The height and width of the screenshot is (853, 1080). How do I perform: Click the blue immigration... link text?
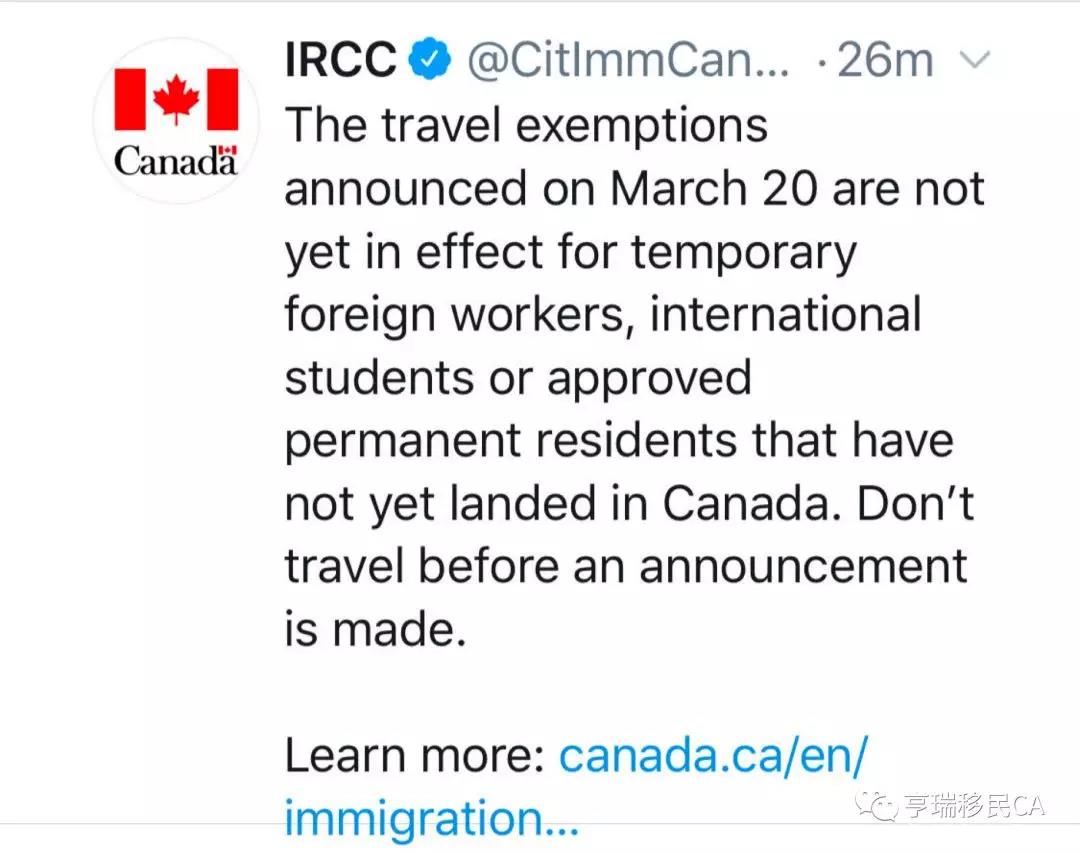click(x=432, y=818)
